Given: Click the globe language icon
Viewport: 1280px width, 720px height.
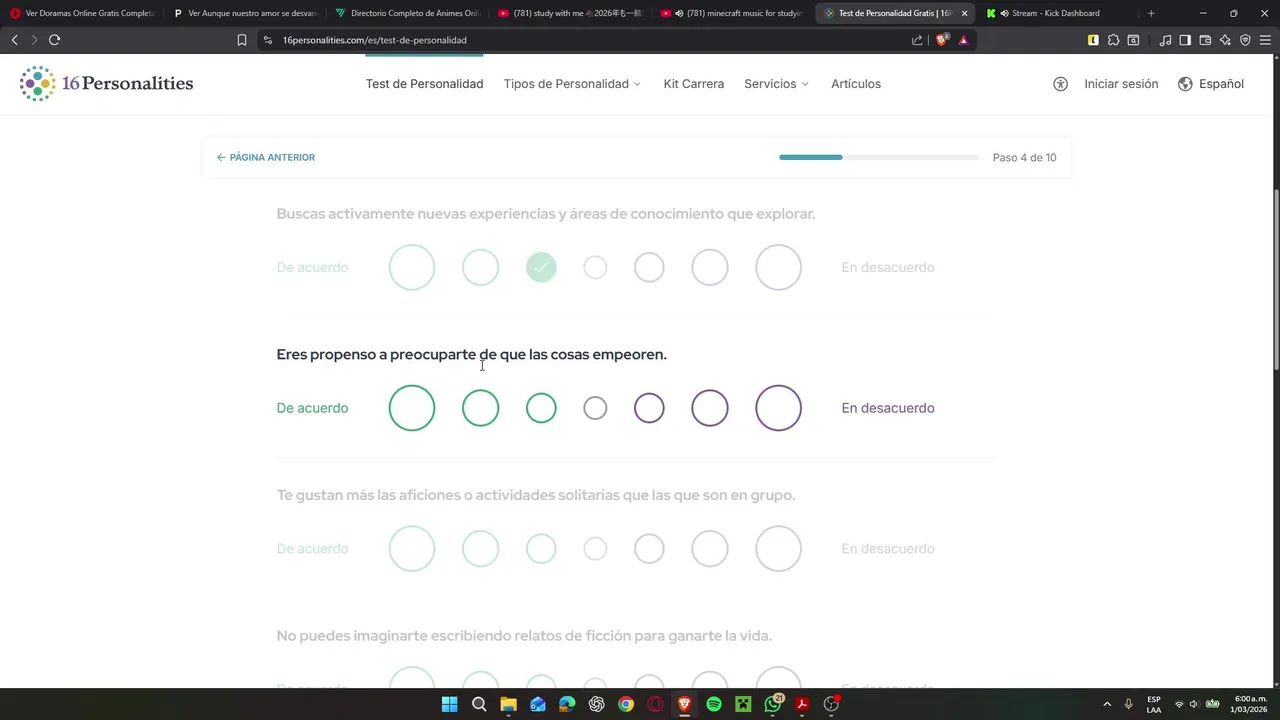Looking at the screenshot, I should (x=1185, y=84).
